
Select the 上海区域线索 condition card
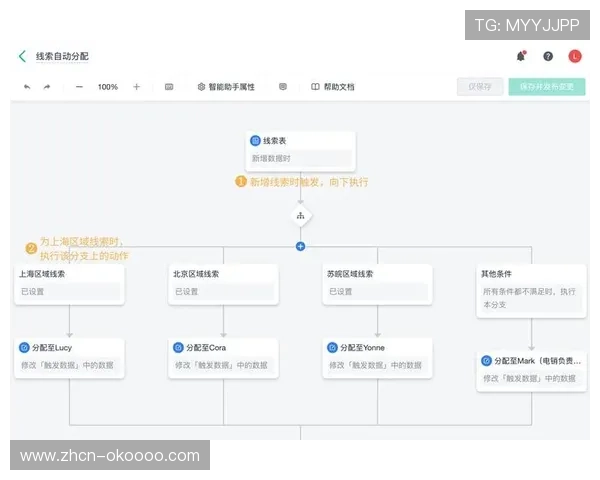[x=69, y=284]
